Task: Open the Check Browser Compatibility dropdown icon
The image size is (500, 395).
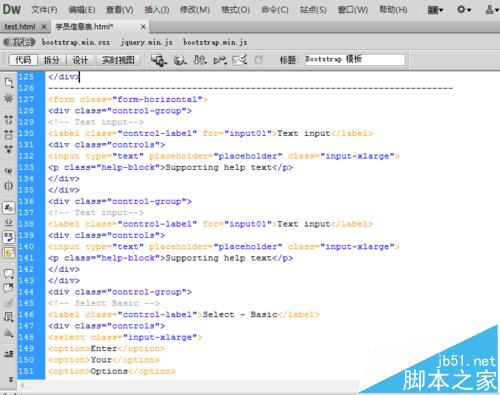Action: point(240,60)
